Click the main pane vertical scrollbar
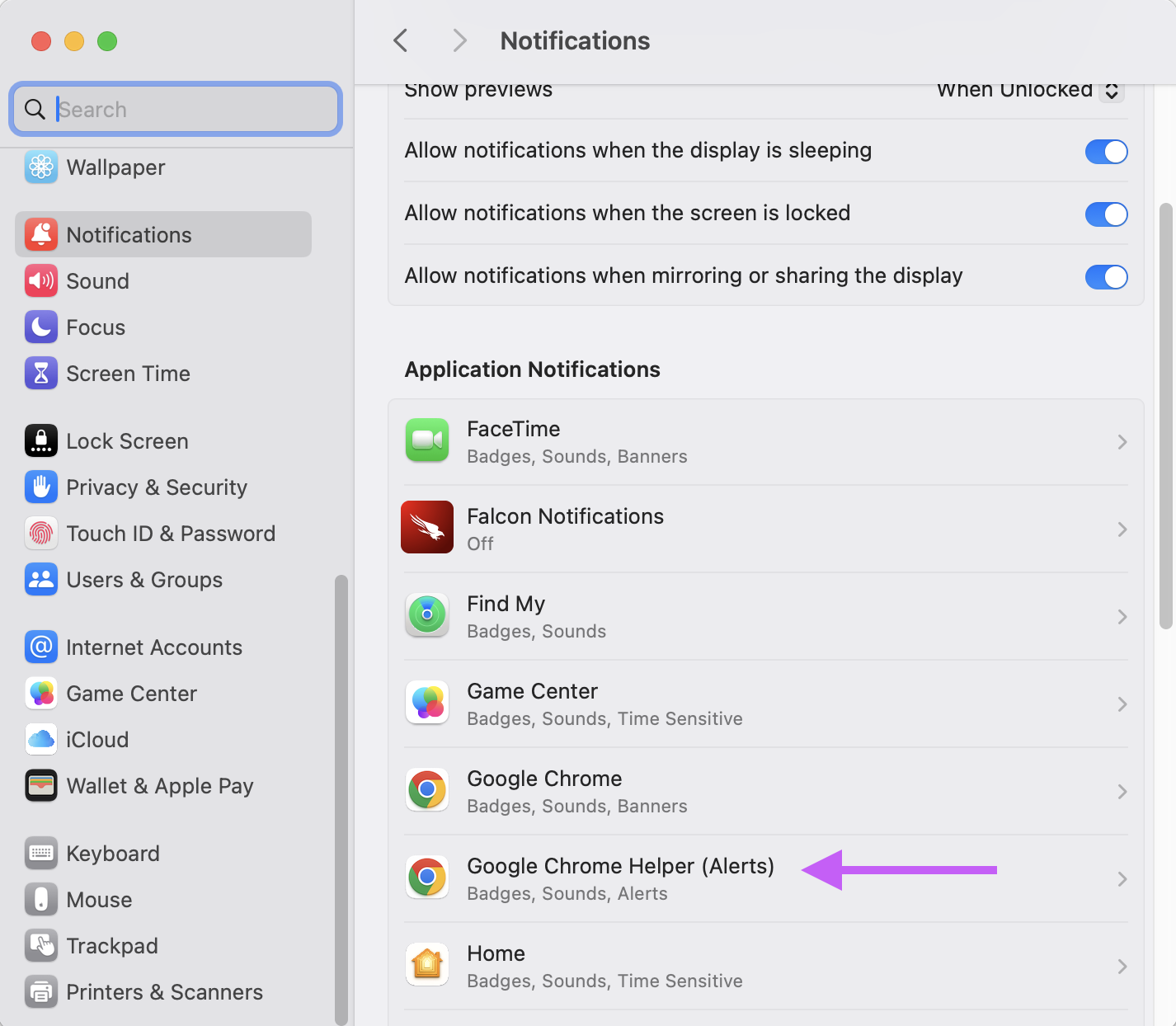The image size is (1176, 1026). click(x=1166, y=417)
